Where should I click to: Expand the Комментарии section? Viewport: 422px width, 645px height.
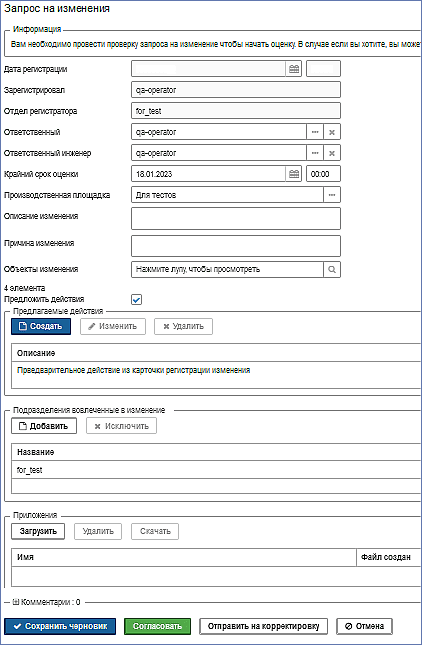[16, 602]
